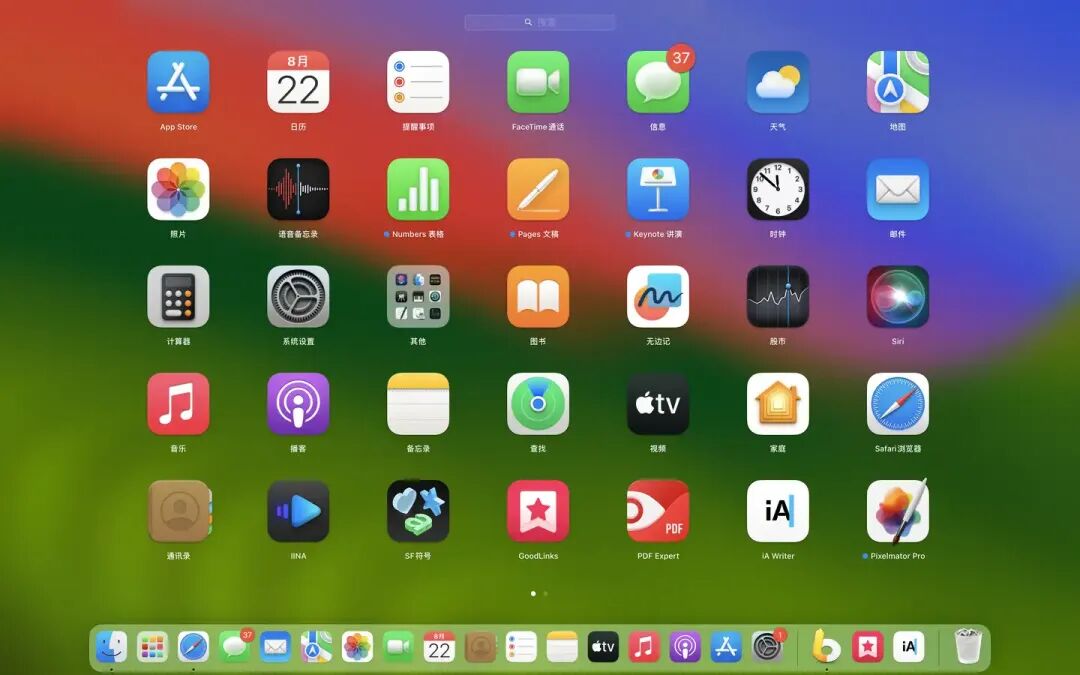The image size is (1080, 675).
Task: Launch PDF Expert app
Action: click(x=658, y=512)
